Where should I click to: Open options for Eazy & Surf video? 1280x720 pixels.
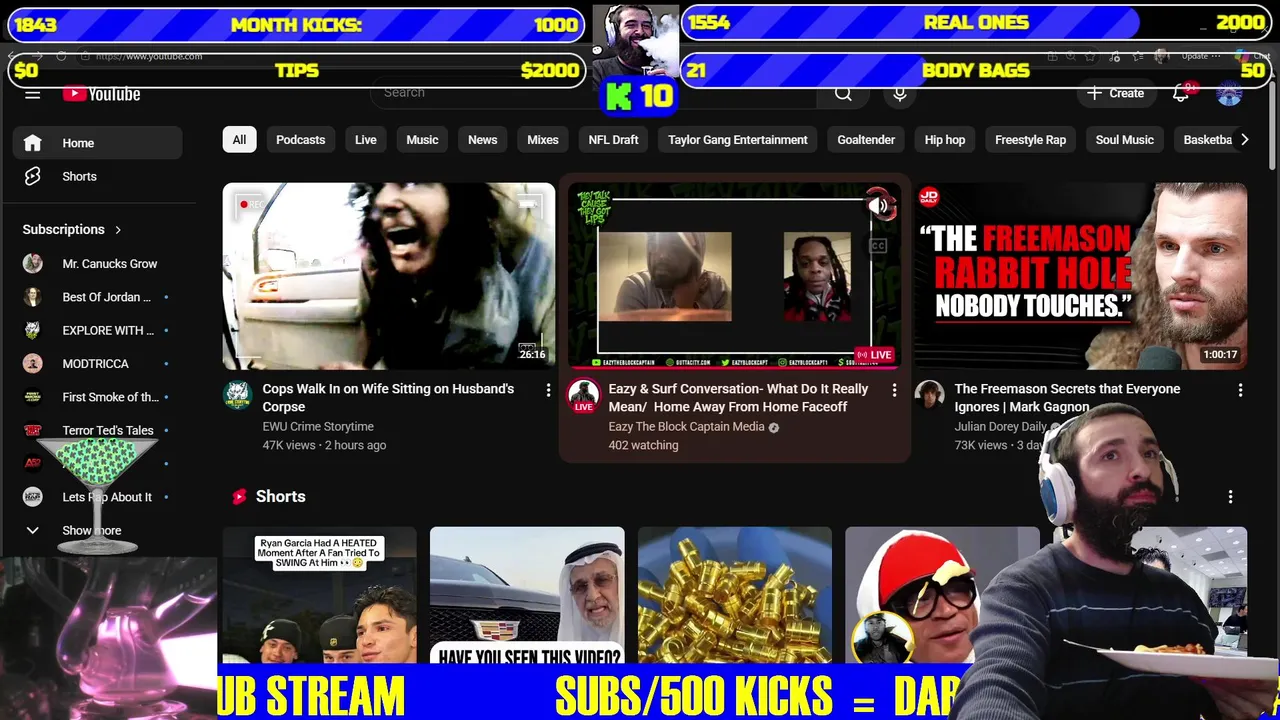pos(894,390)
